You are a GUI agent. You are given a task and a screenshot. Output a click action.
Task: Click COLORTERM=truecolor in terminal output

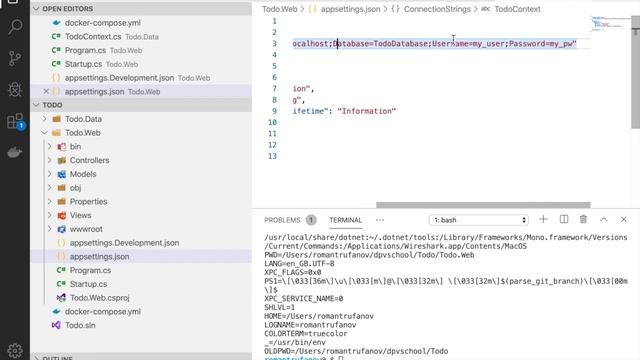pos(306,334)
